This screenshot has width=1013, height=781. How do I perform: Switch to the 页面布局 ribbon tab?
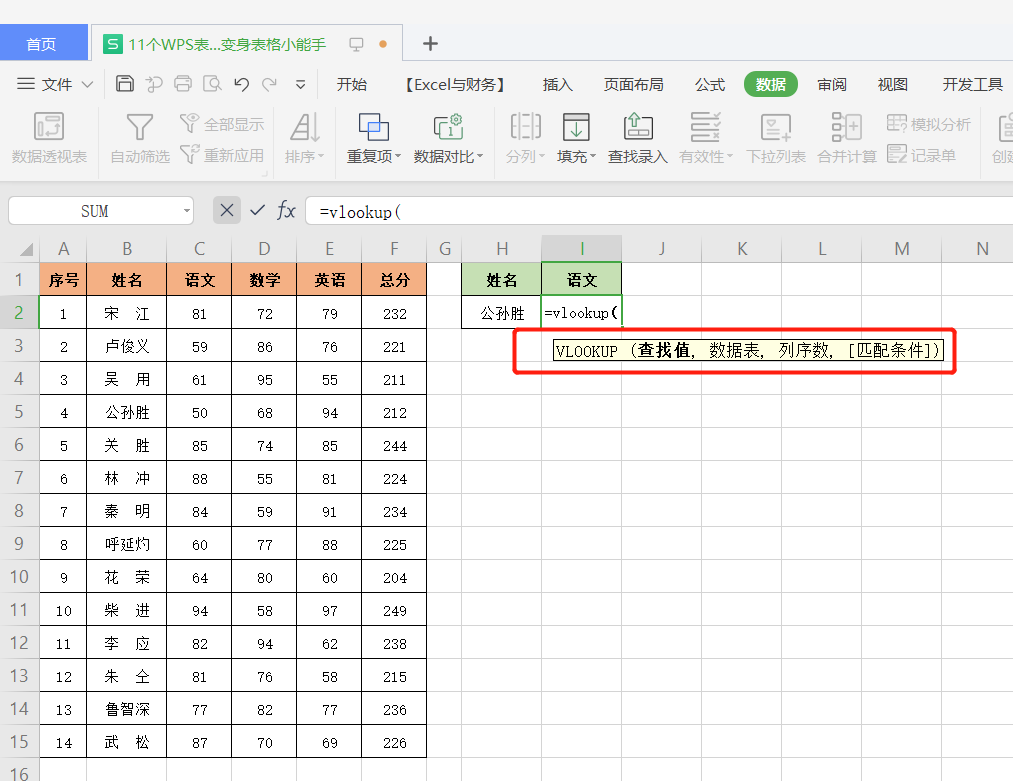pyautogui.click(x=633, y=84)
